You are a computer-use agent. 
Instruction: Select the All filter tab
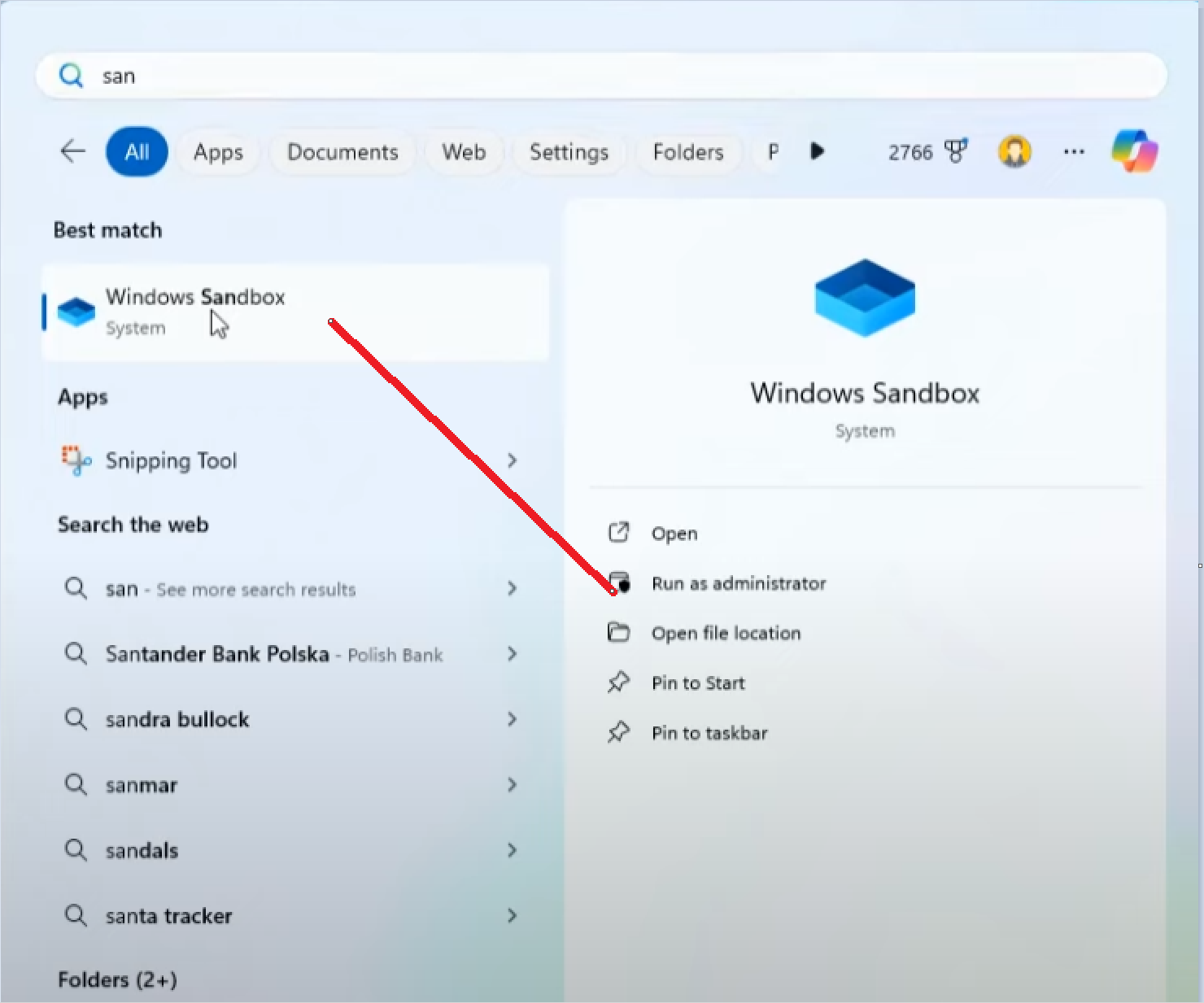(137, 152)
